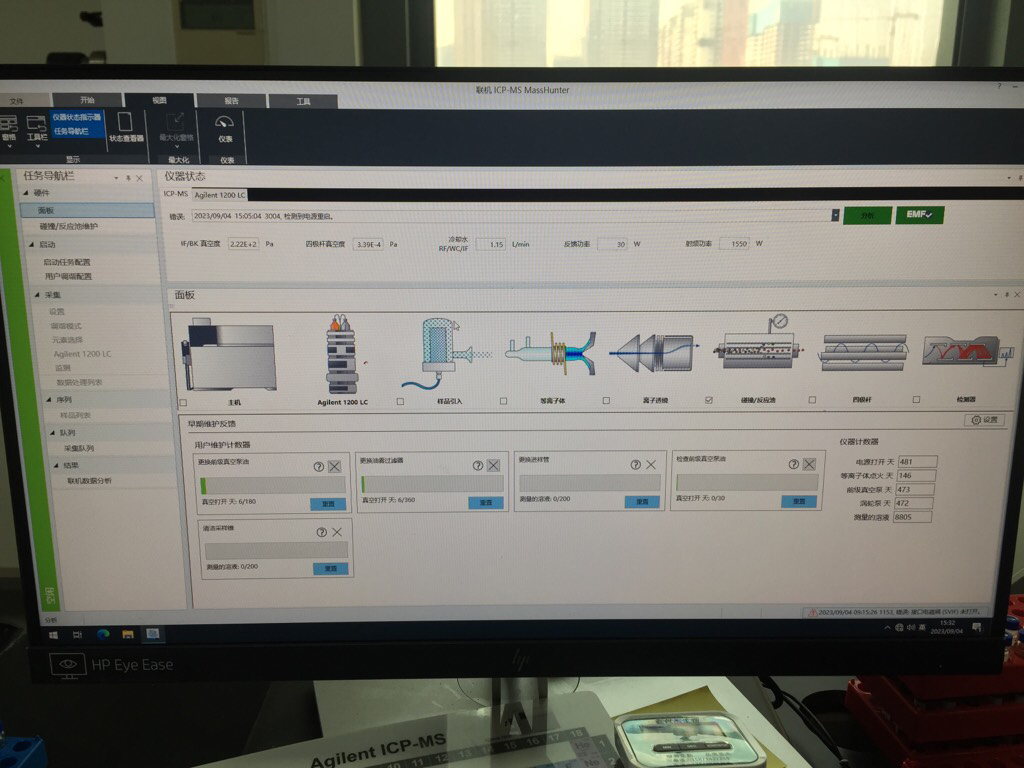
Task: Select the 四极杆 quadrupole image
Action: click(x=864, y=353)
